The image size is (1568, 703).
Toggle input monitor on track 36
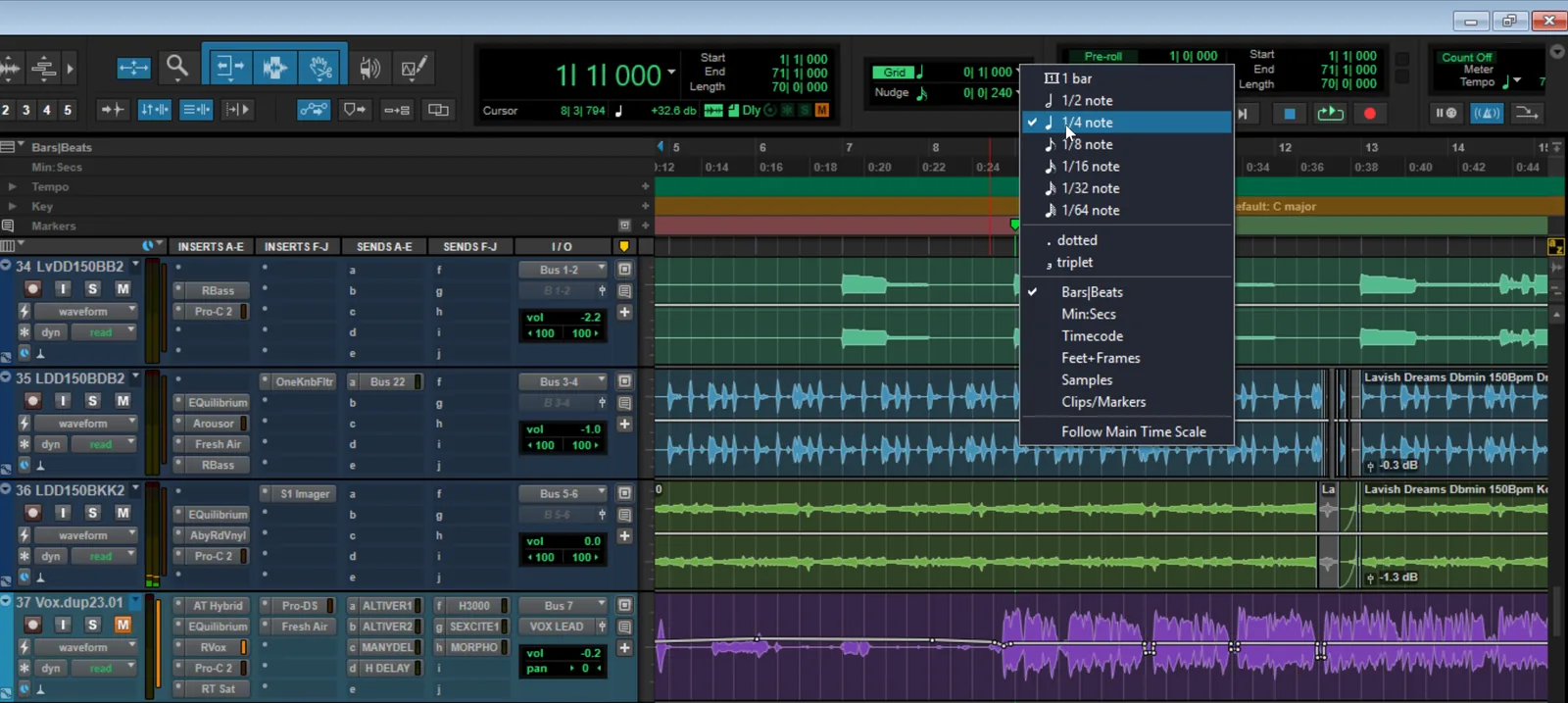tap(63, 513)
